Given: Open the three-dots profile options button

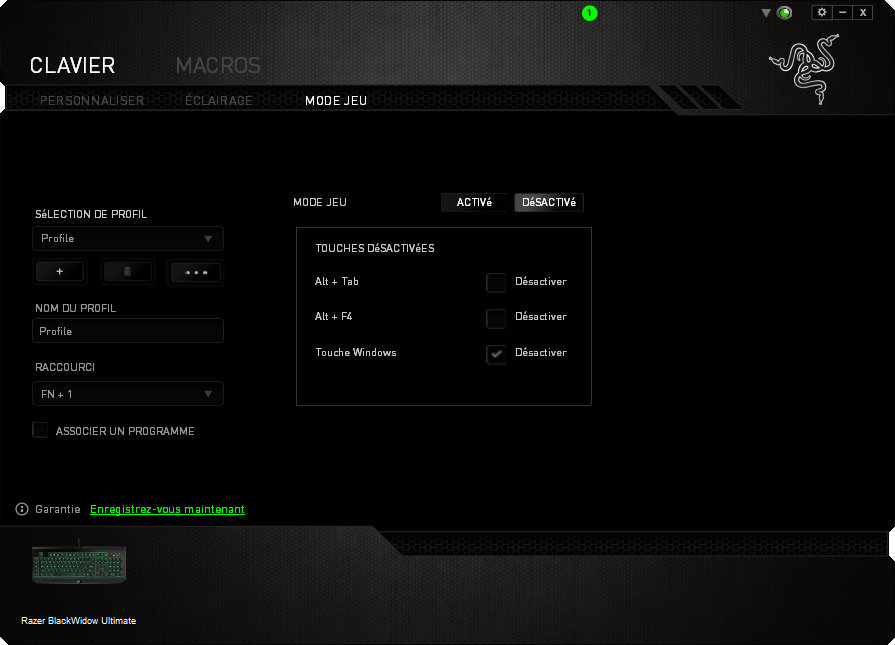Looking at the screenshot, I should pos(195,272).
